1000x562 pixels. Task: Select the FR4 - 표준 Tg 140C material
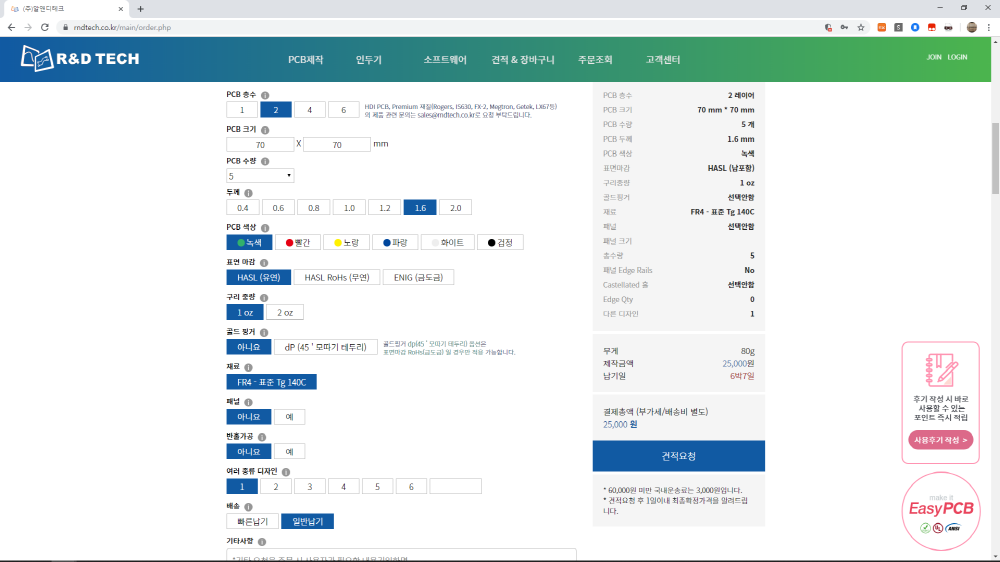pos(271,382)
